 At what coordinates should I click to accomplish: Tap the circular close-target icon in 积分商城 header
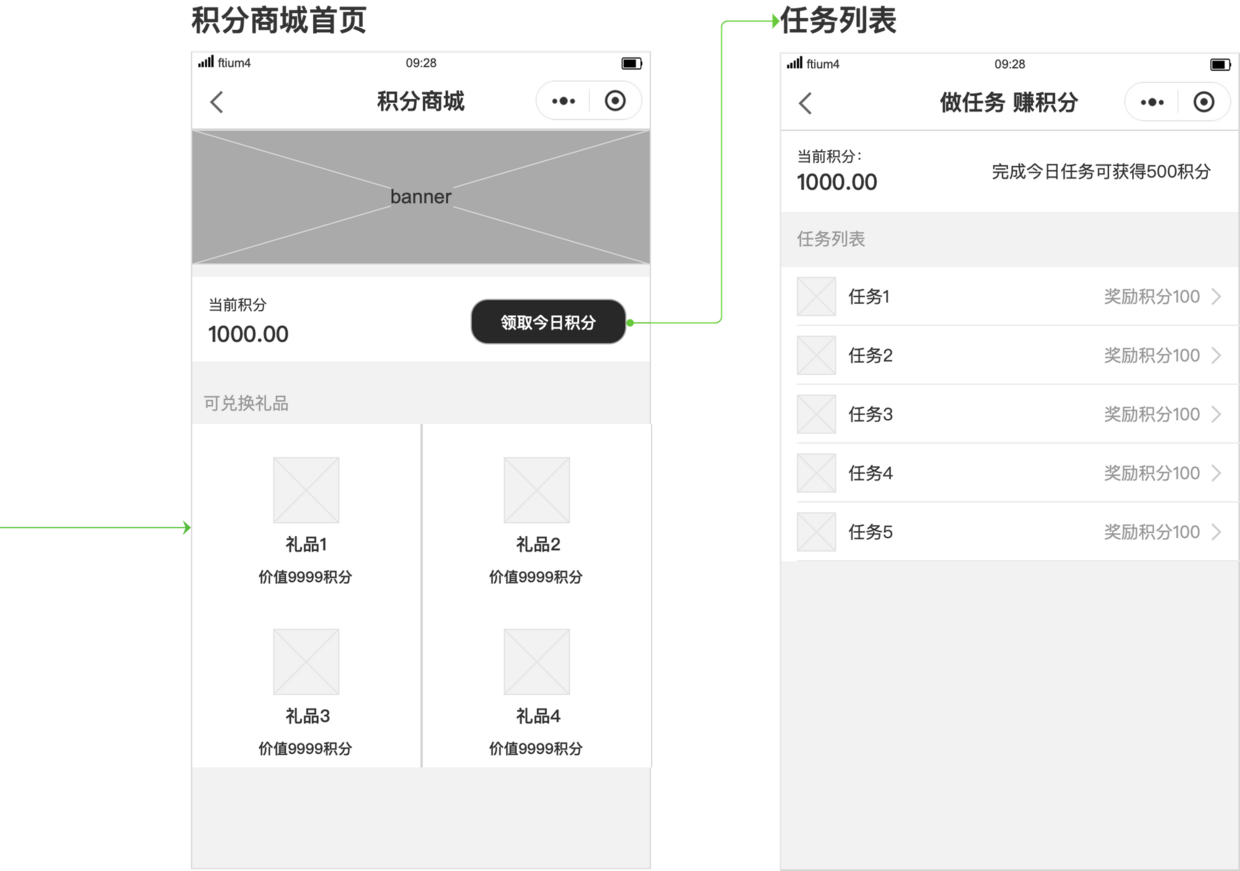pyautogui.click(x=616, y=101)
